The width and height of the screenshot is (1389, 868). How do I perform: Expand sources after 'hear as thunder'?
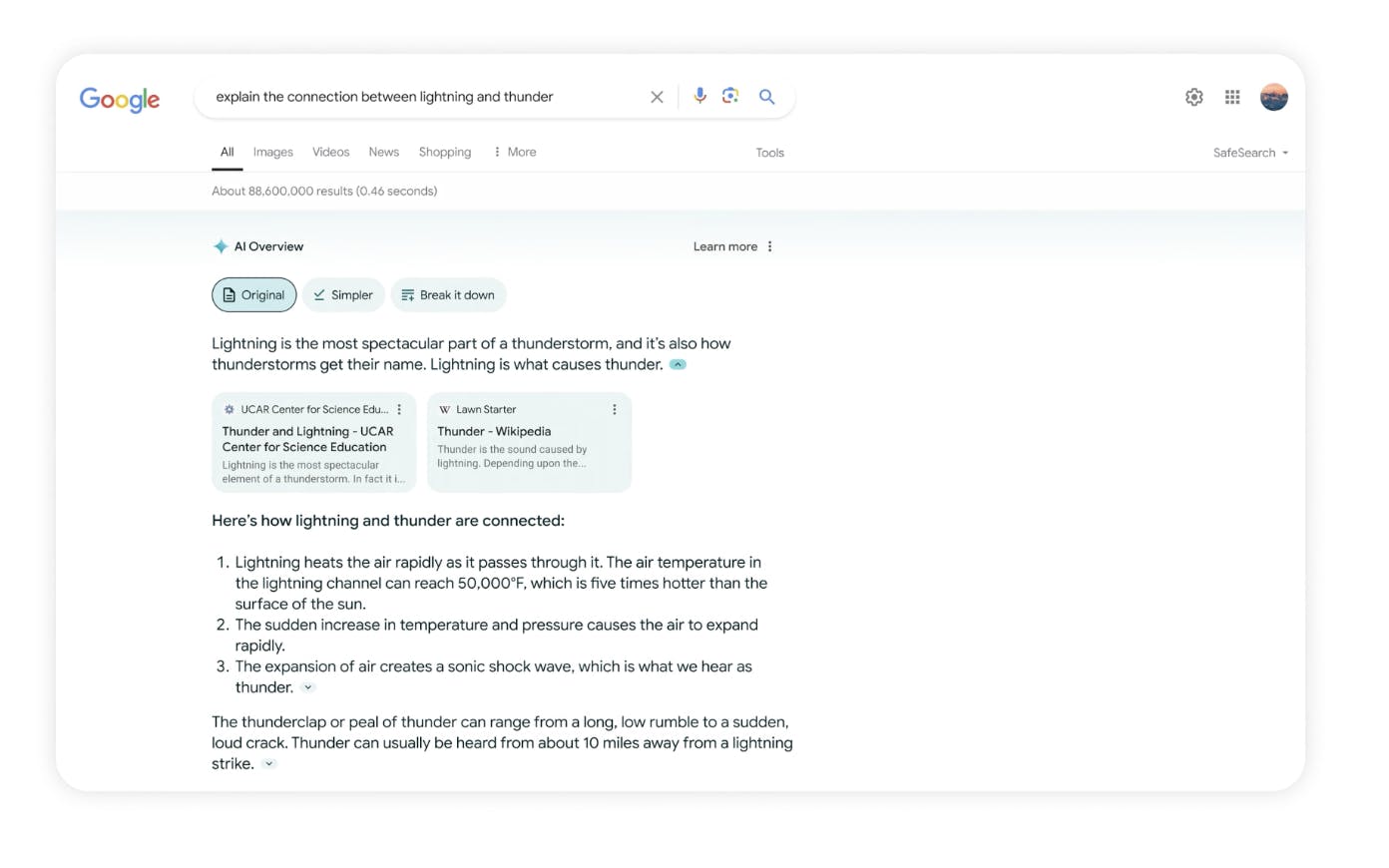click(307, 687)
